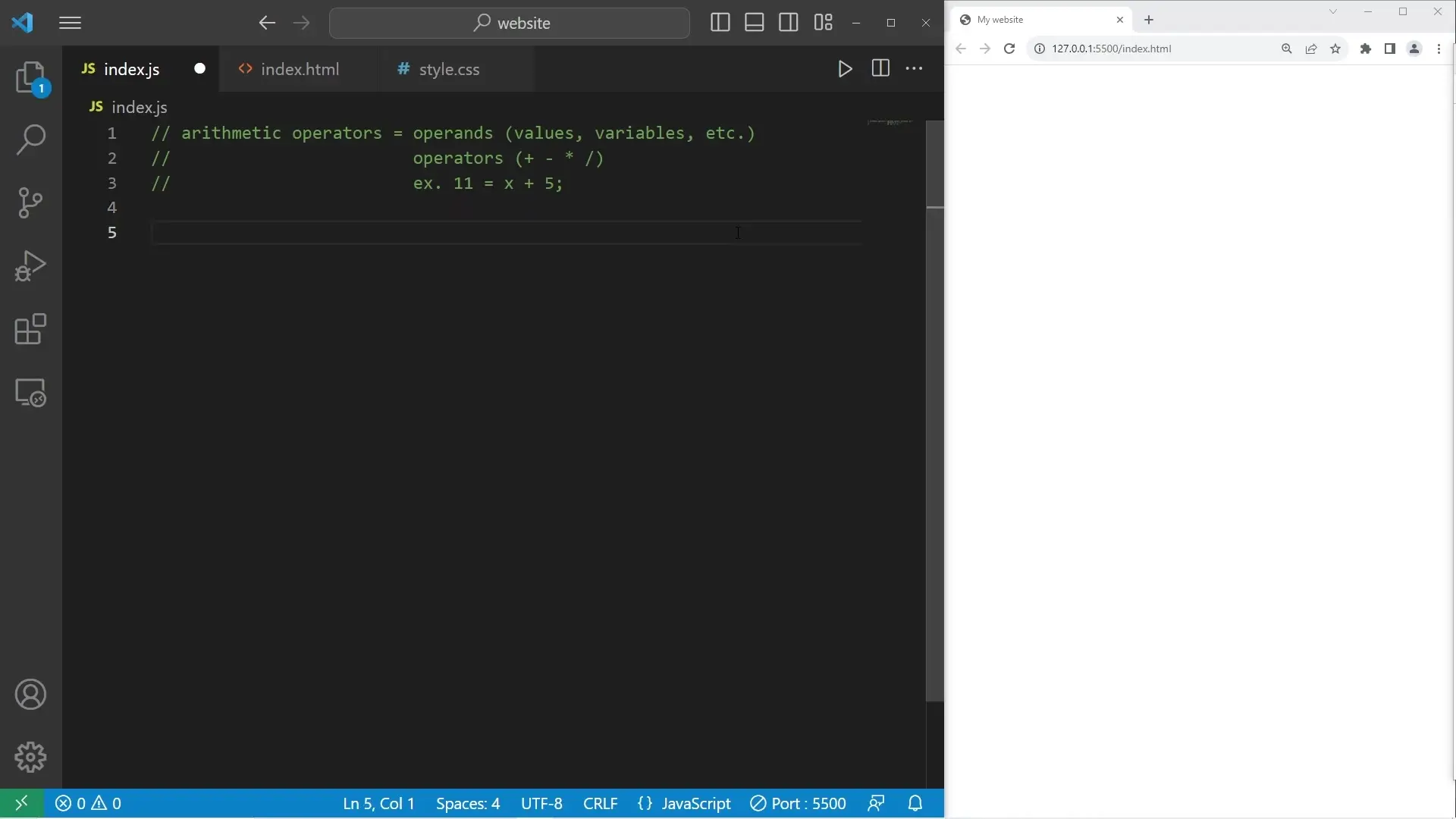Go forward in the browser

[985, 49]
